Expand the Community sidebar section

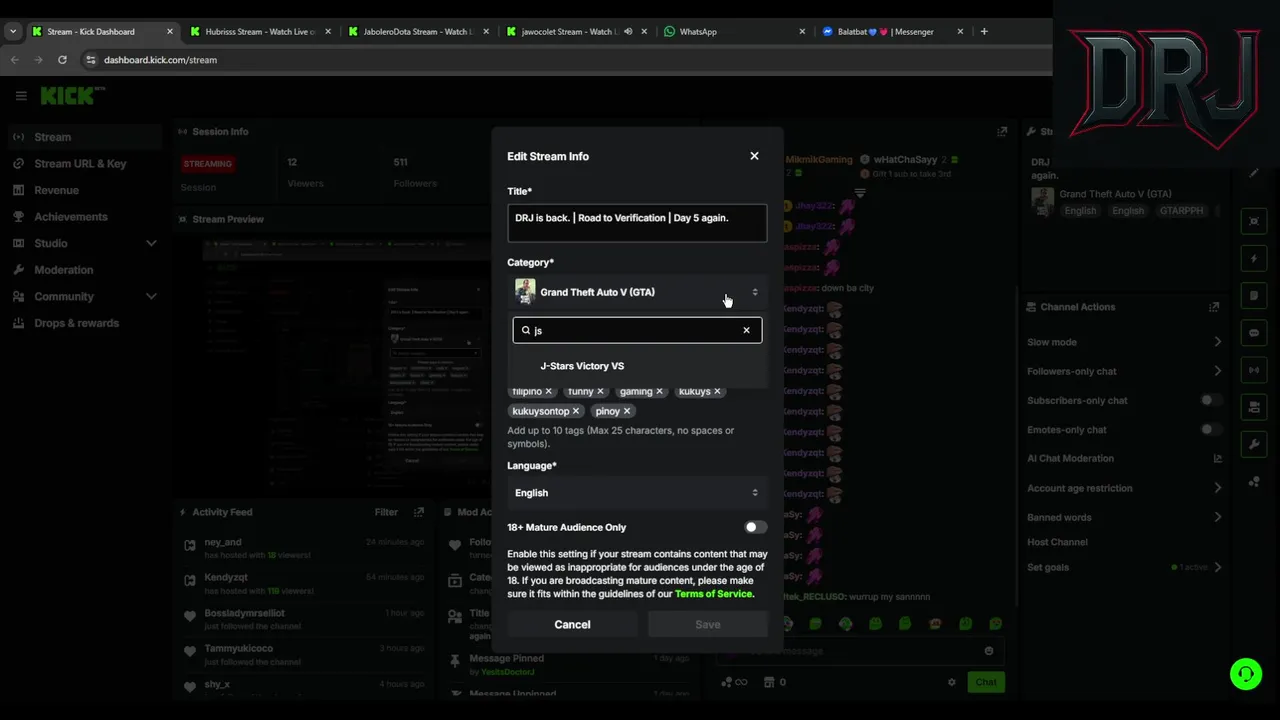(151, 296)
